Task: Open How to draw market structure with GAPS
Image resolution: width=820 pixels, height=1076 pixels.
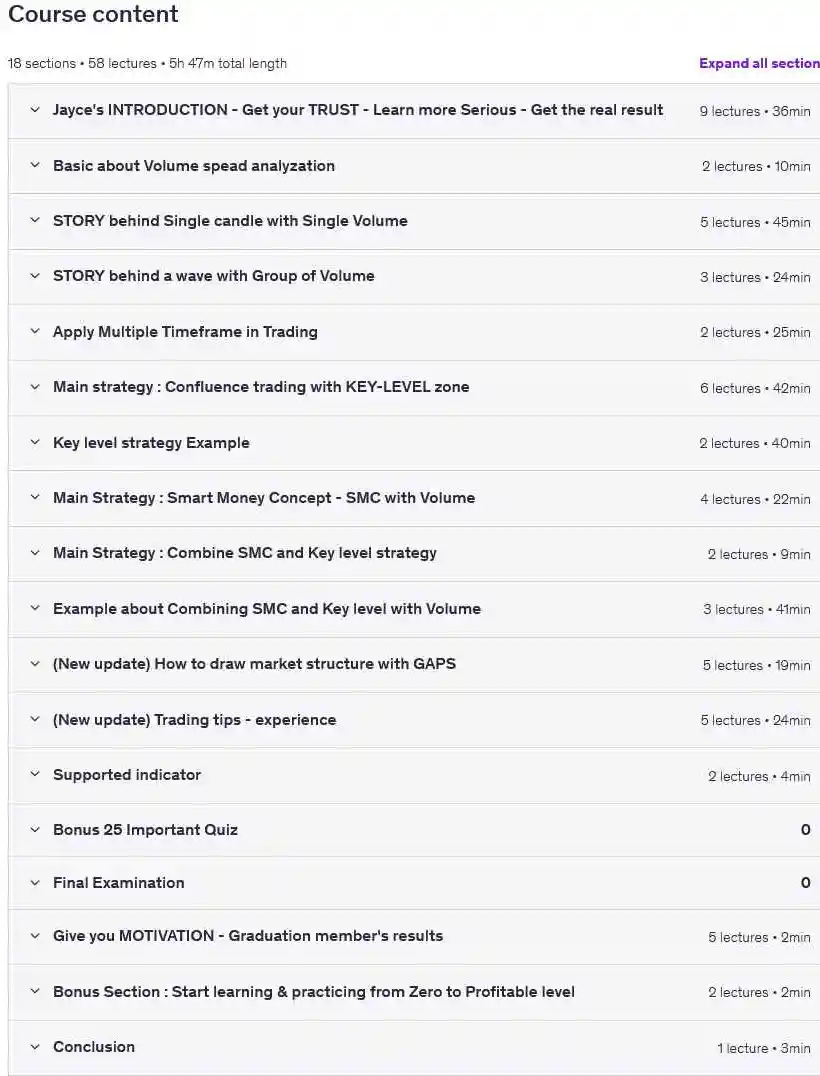Action: [255, 664]
